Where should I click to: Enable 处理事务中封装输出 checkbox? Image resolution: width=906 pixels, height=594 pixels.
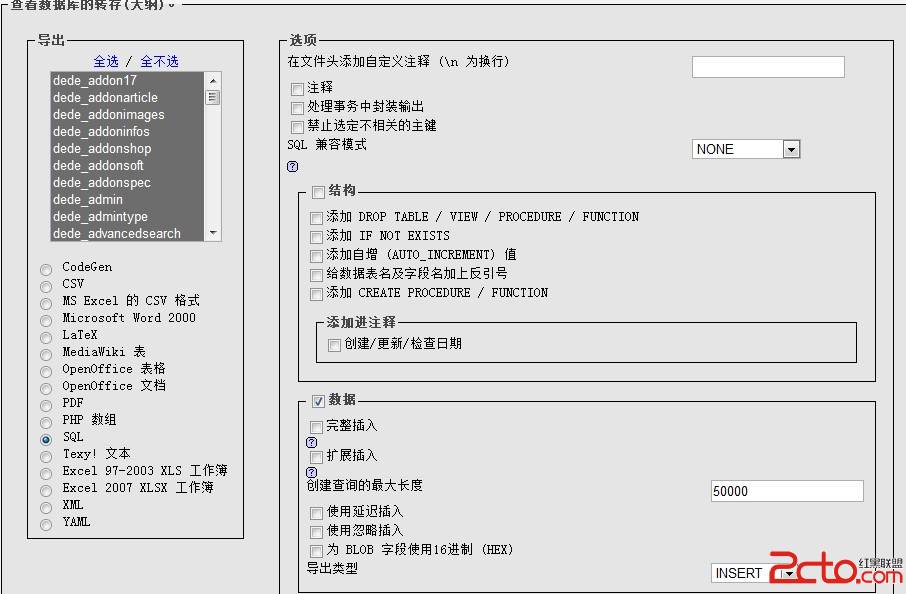(298, 108)
